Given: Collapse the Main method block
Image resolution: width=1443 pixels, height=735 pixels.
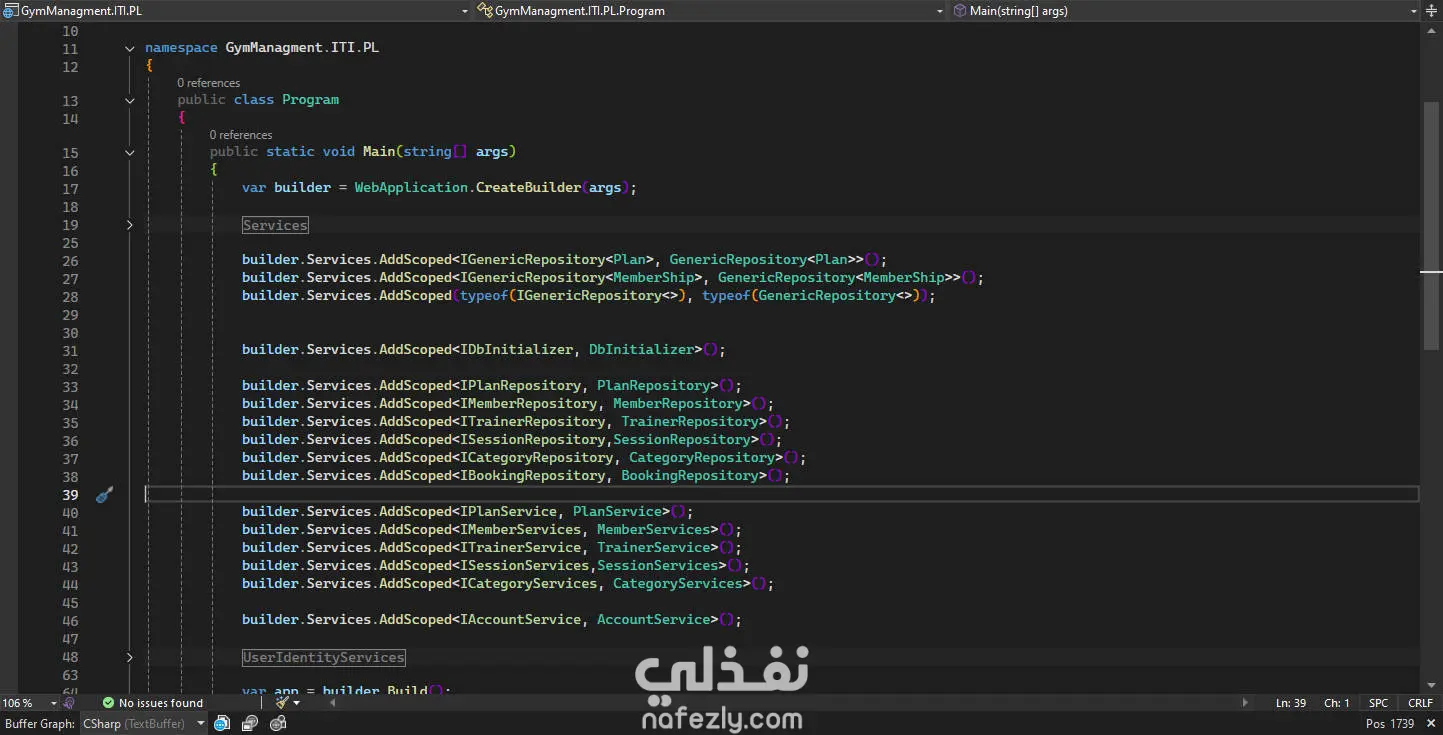Looking at the screenshot, I should (130, 152).
